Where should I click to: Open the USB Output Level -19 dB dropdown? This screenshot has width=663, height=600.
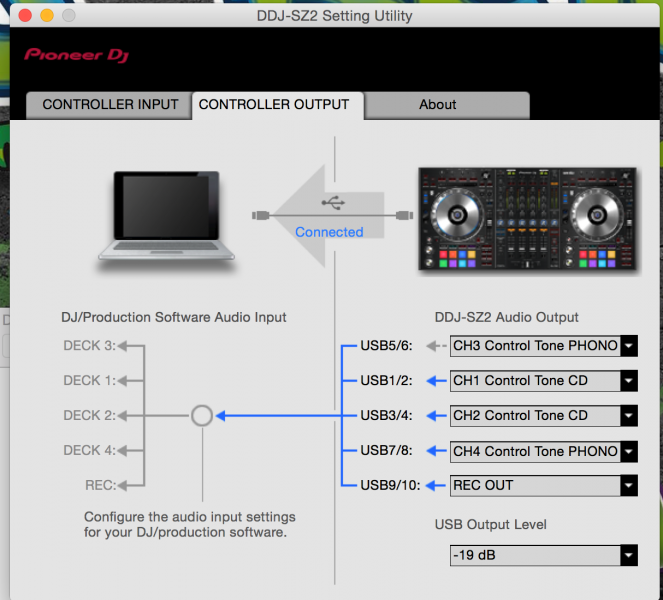click(543, 555)
